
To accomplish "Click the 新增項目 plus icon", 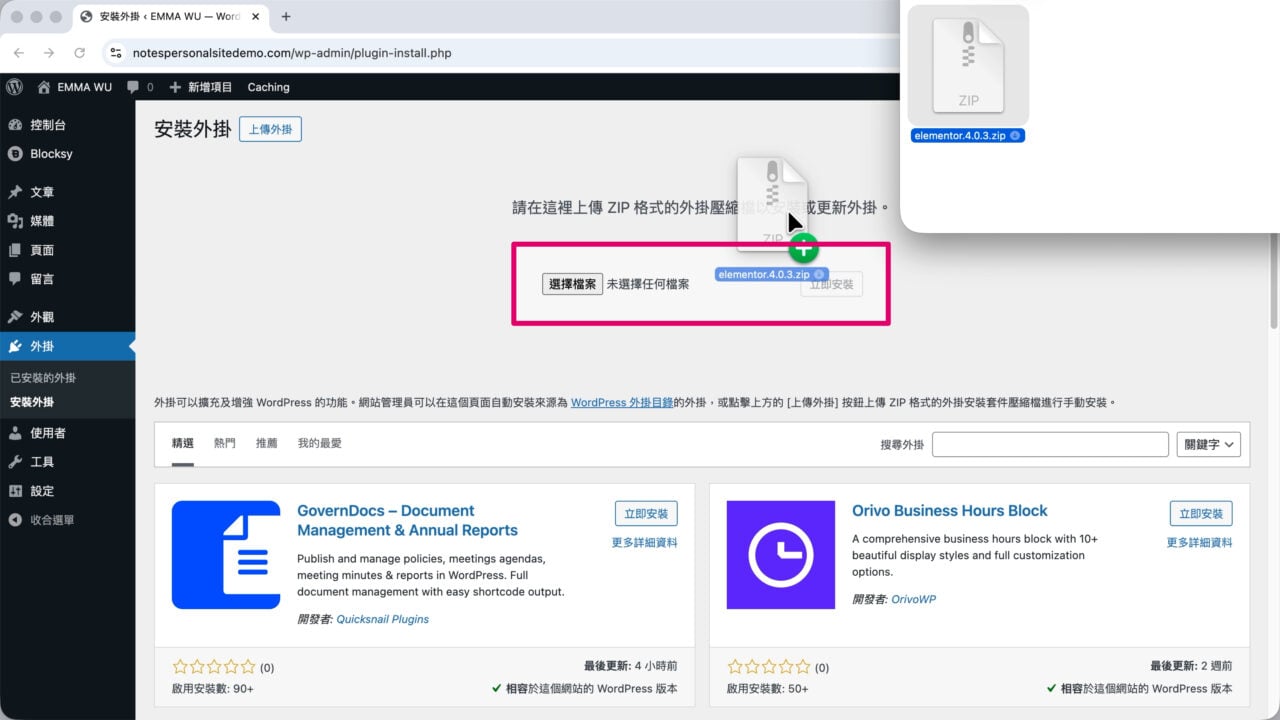I will coord(175,87).
